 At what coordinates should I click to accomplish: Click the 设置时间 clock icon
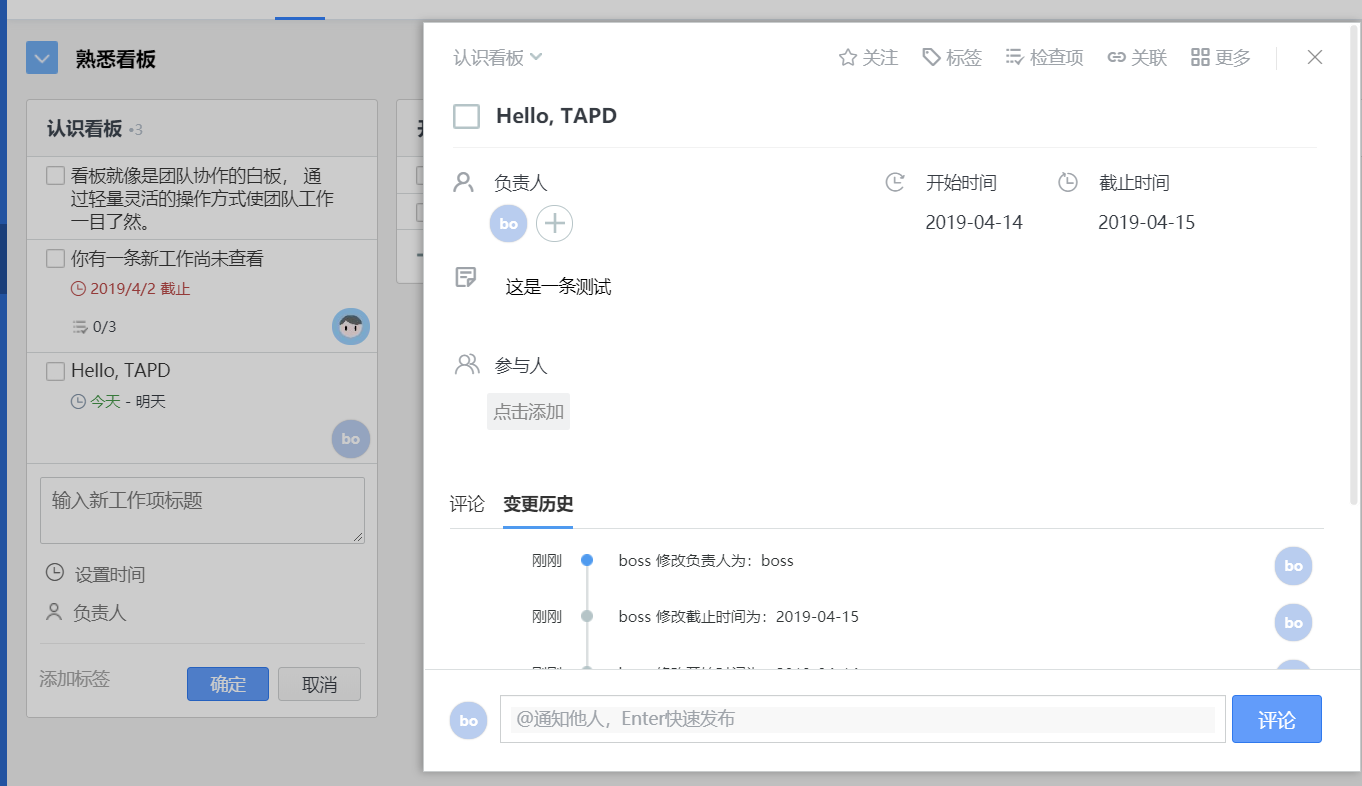[x=52, y=573]
